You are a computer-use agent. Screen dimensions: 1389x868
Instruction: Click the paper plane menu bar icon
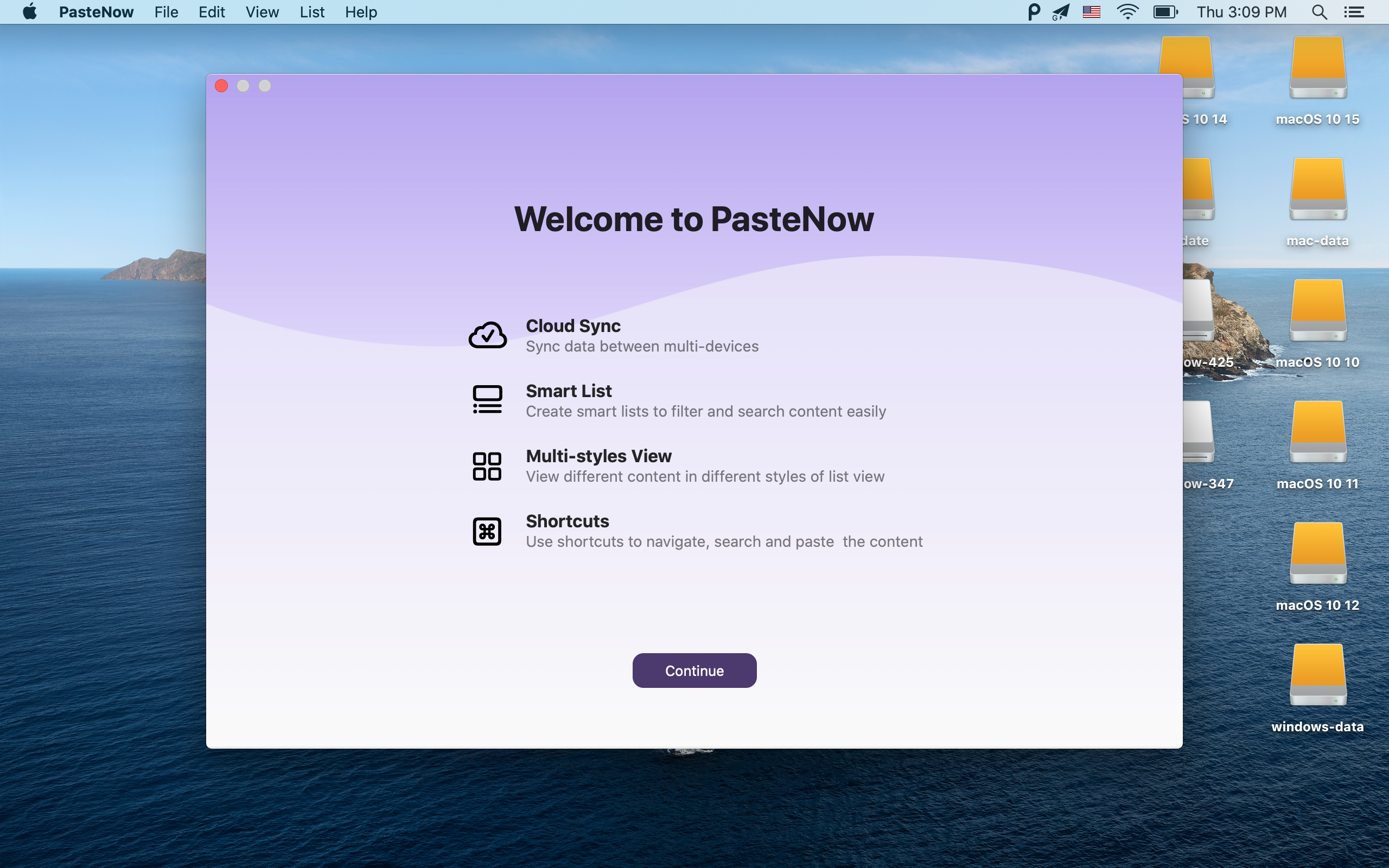click(x=1061, y=11)
